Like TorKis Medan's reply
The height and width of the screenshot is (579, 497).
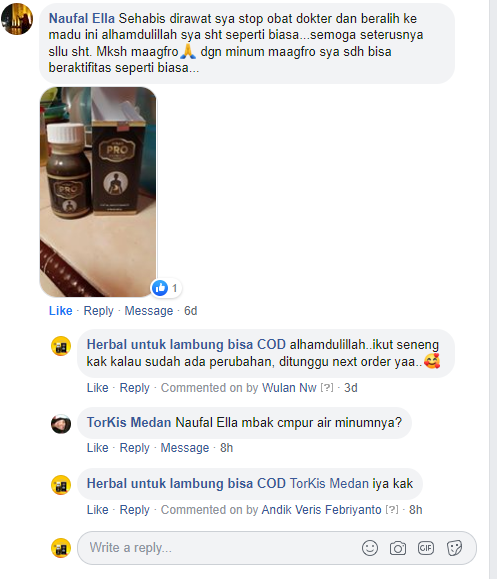[97, 448]
